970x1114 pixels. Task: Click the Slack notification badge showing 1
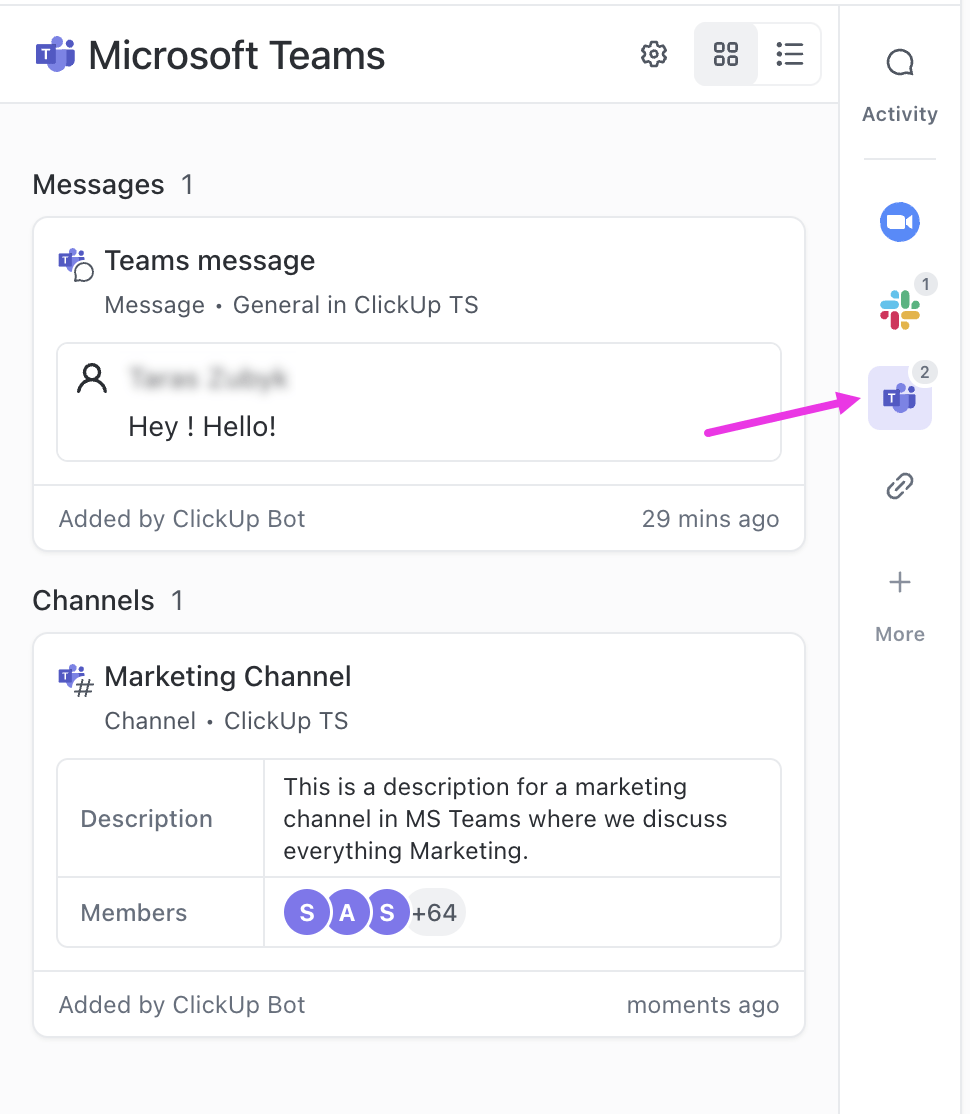coord(925,284)
